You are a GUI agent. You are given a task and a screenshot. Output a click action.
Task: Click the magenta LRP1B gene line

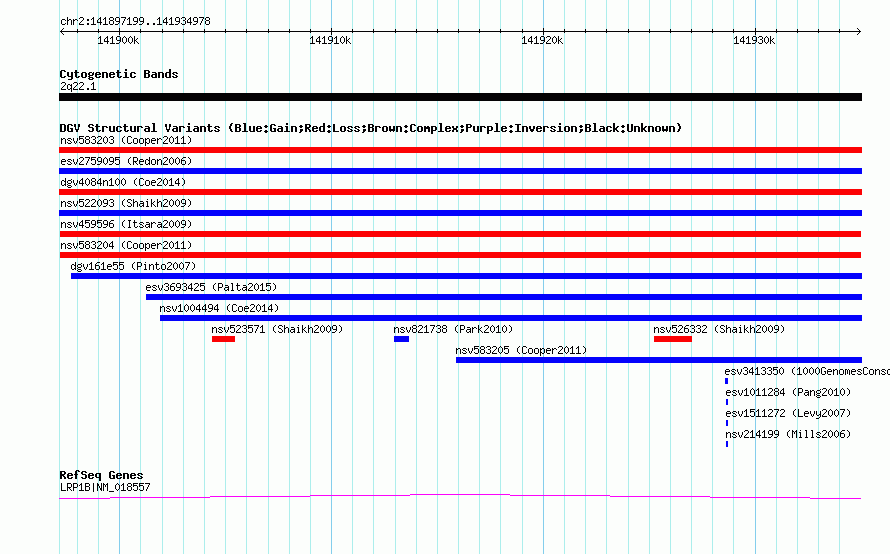[460, 497]
